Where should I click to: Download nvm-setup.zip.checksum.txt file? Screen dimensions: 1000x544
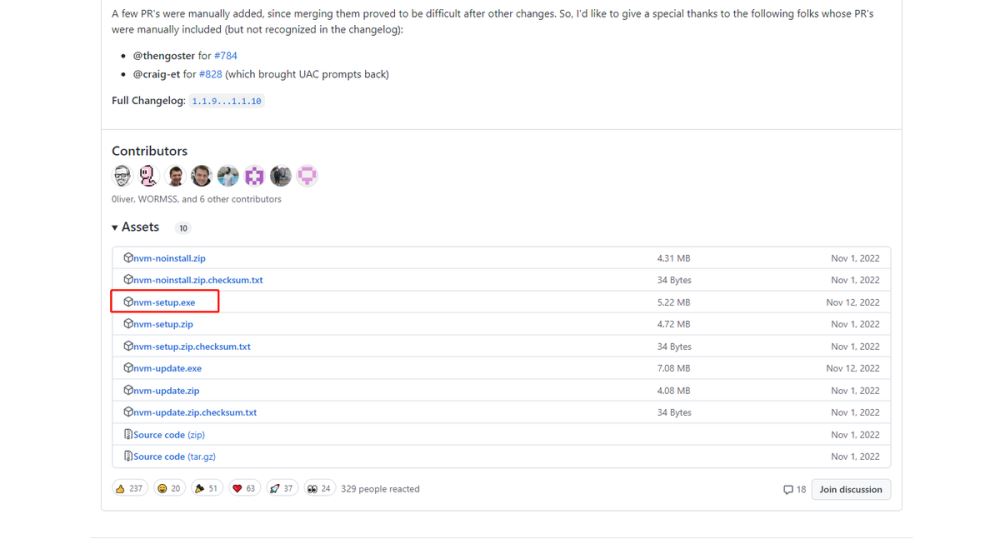click(192, 346)
